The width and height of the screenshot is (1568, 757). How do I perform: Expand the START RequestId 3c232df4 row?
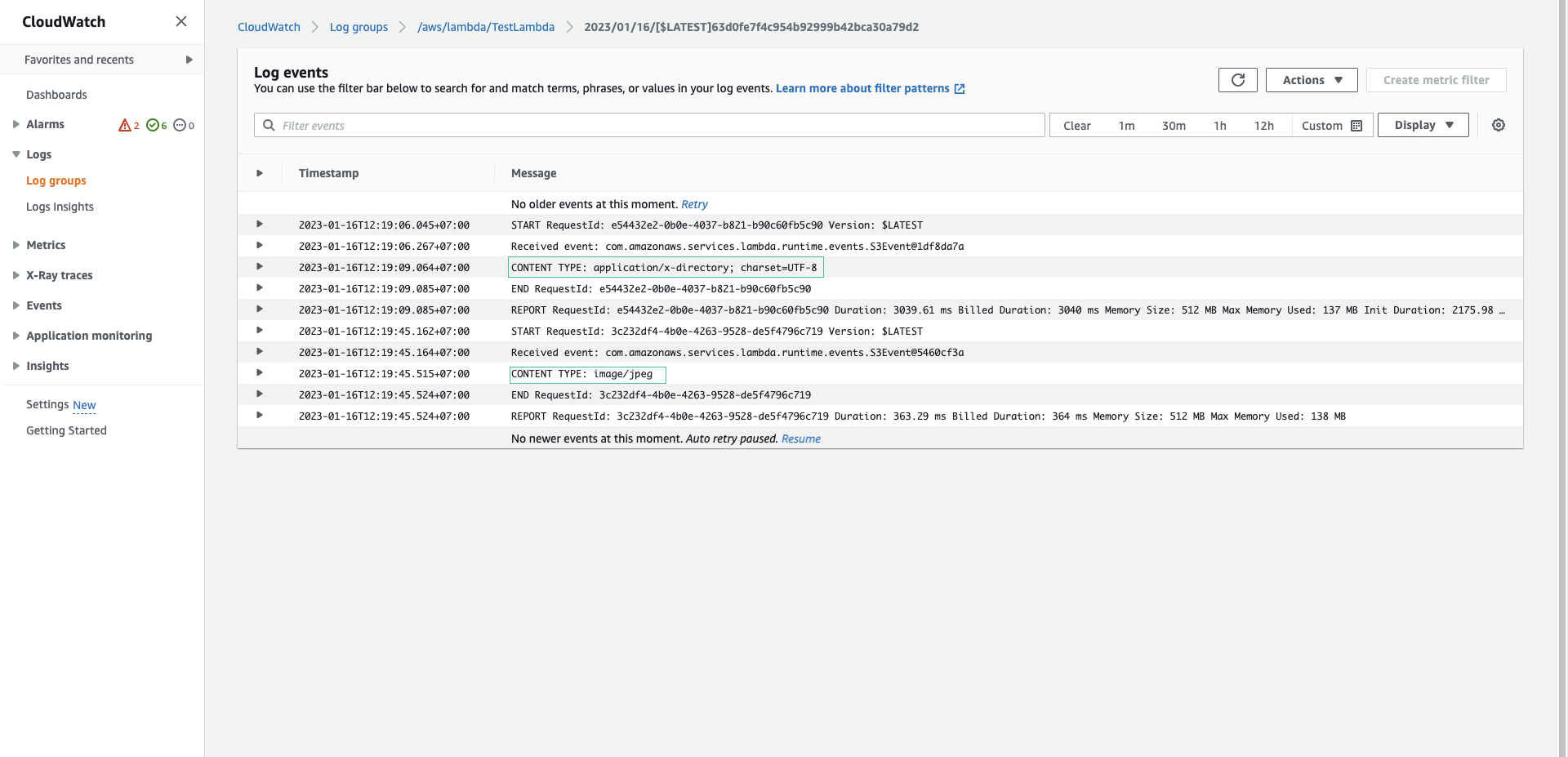pyautogui.click(x=260, y=330)
